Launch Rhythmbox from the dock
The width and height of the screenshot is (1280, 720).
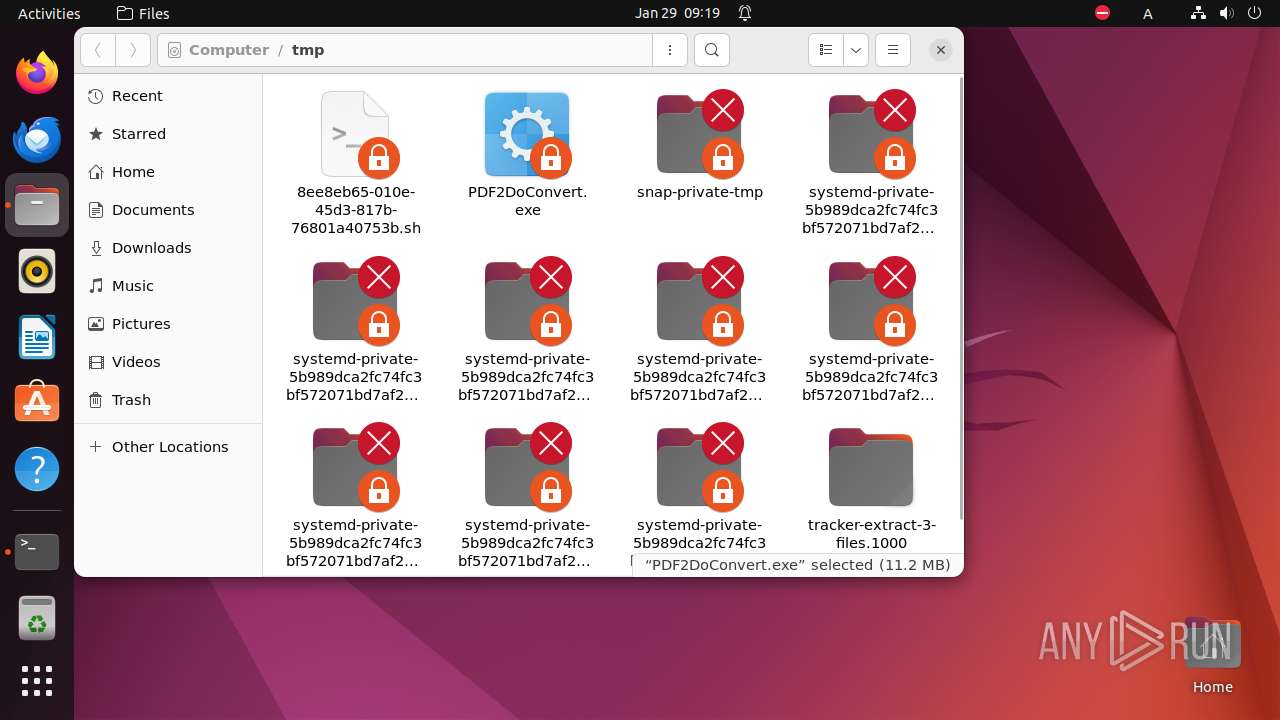(37, 271)
